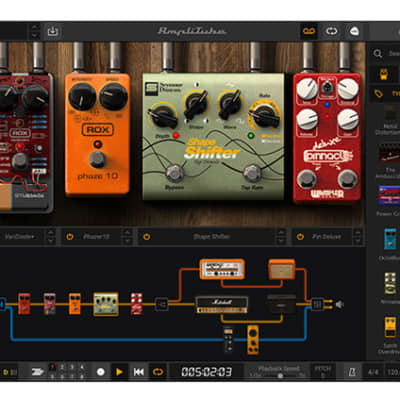Open the Shape Shifter model name selector
400x400 pixels.
(x=212, y=237)
